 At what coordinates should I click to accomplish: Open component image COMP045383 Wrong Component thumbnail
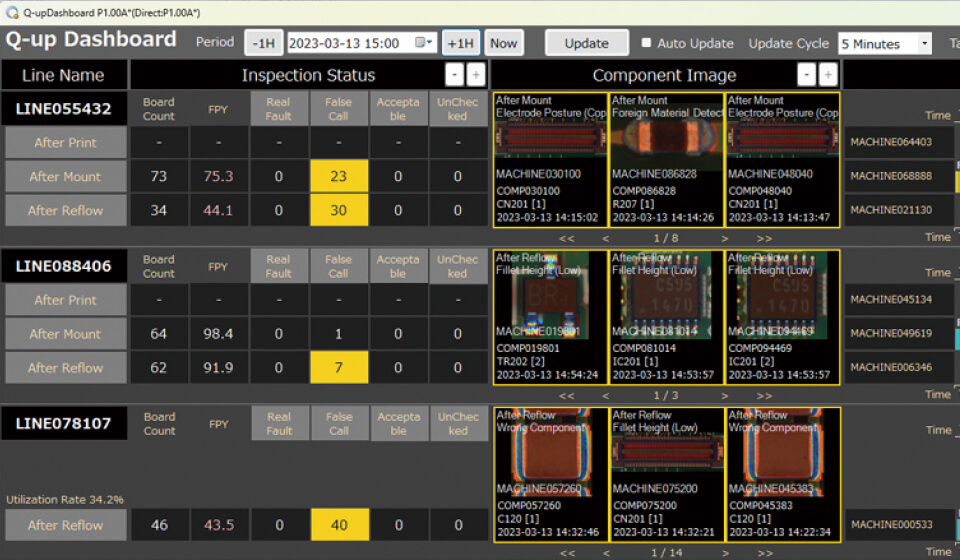coord(783,474)
